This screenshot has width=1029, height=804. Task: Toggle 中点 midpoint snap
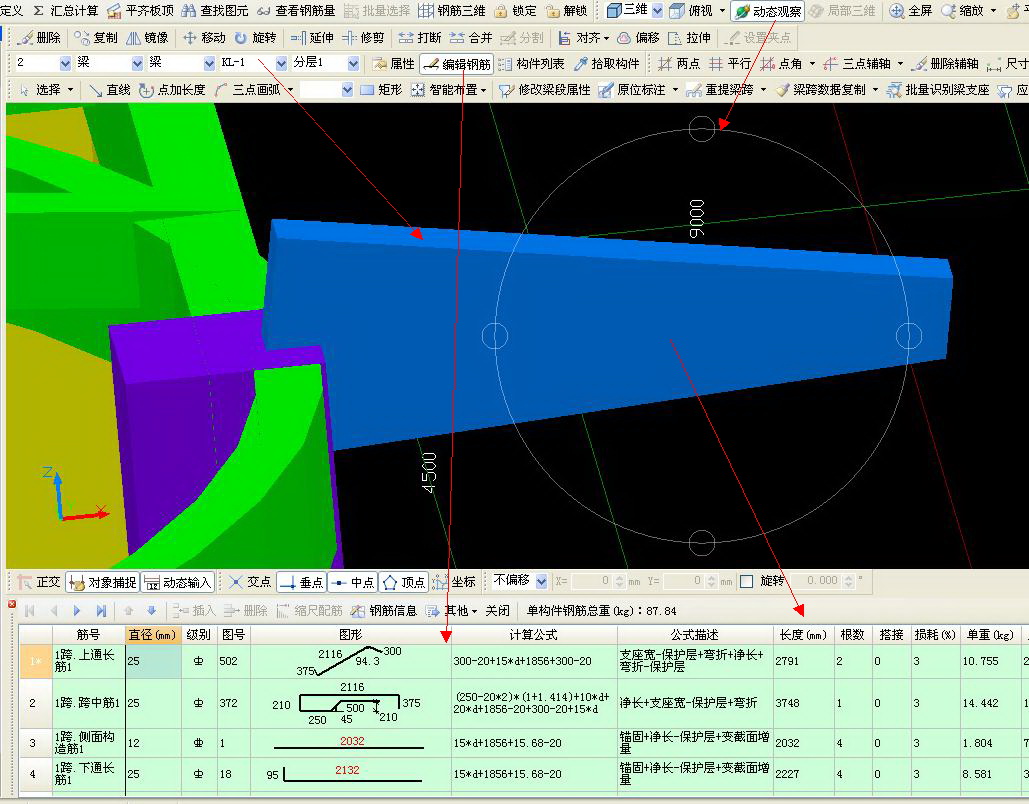point(352,582)
